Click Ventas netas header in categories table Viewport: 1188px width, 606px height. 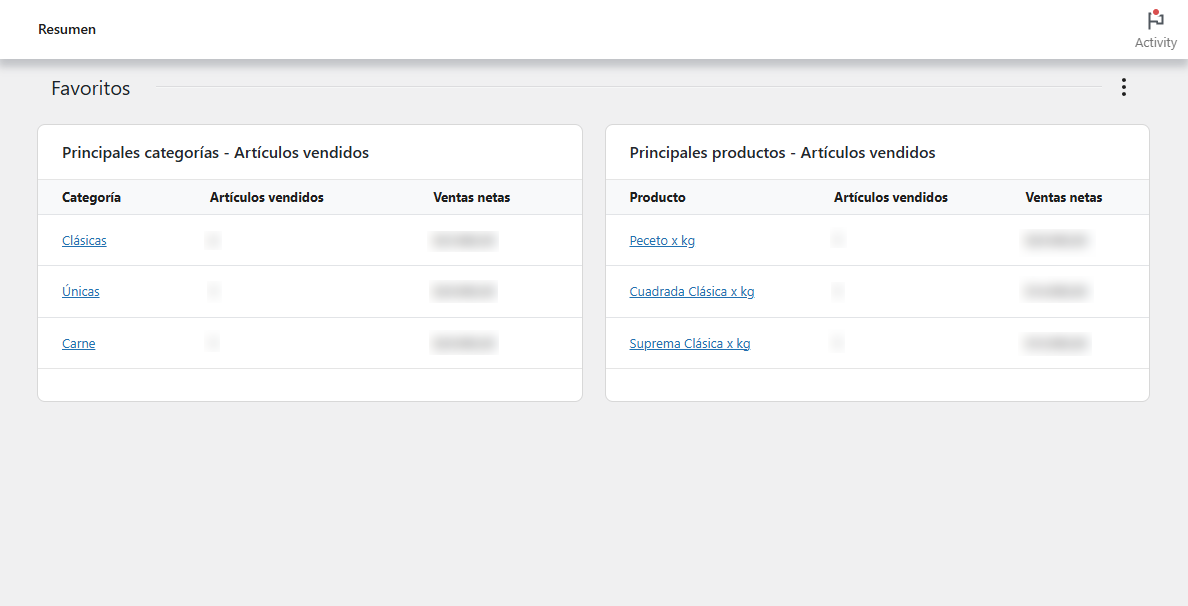(471, 198)
